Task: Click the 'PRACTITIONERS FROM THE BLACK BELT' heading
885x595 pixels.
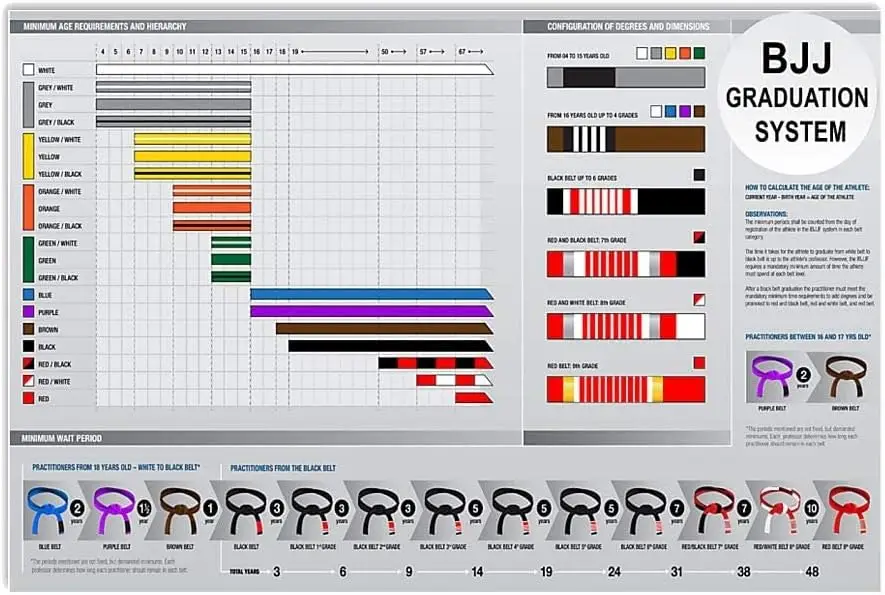Action: (283, 468)
